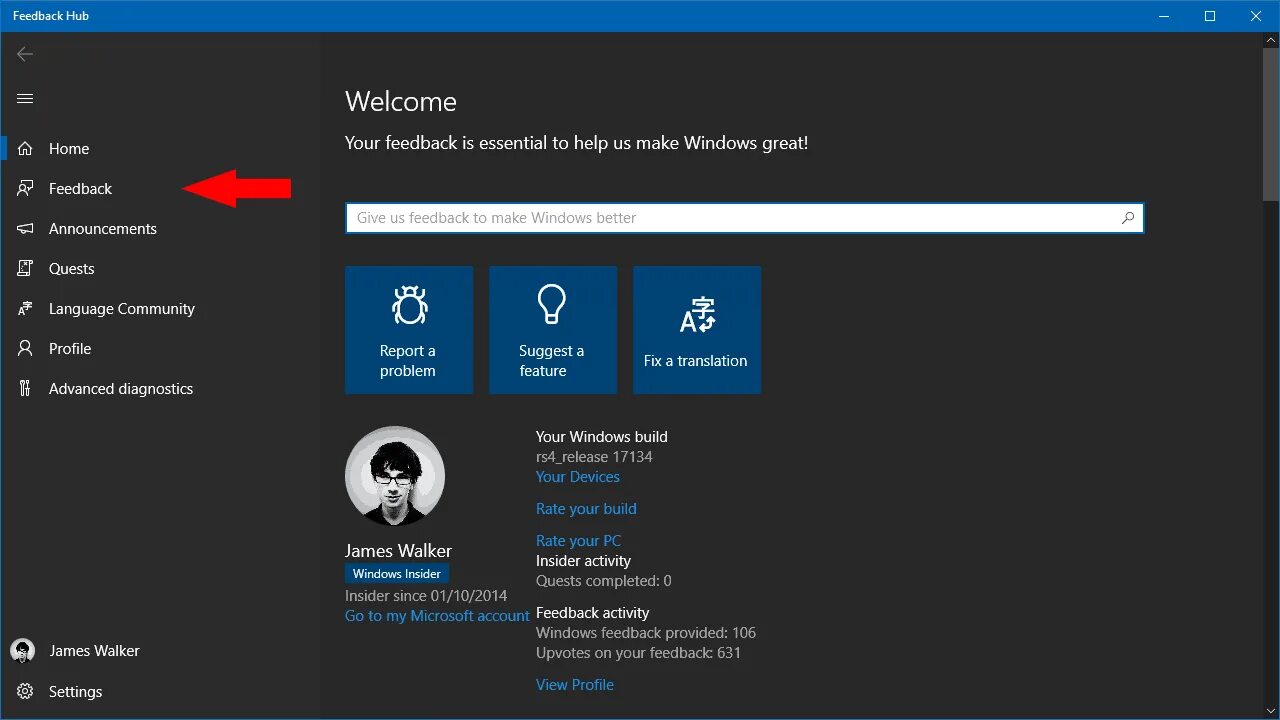Click the Fix a translation tile
Viewport: 1280px width, 720px height.
(696, 330)
